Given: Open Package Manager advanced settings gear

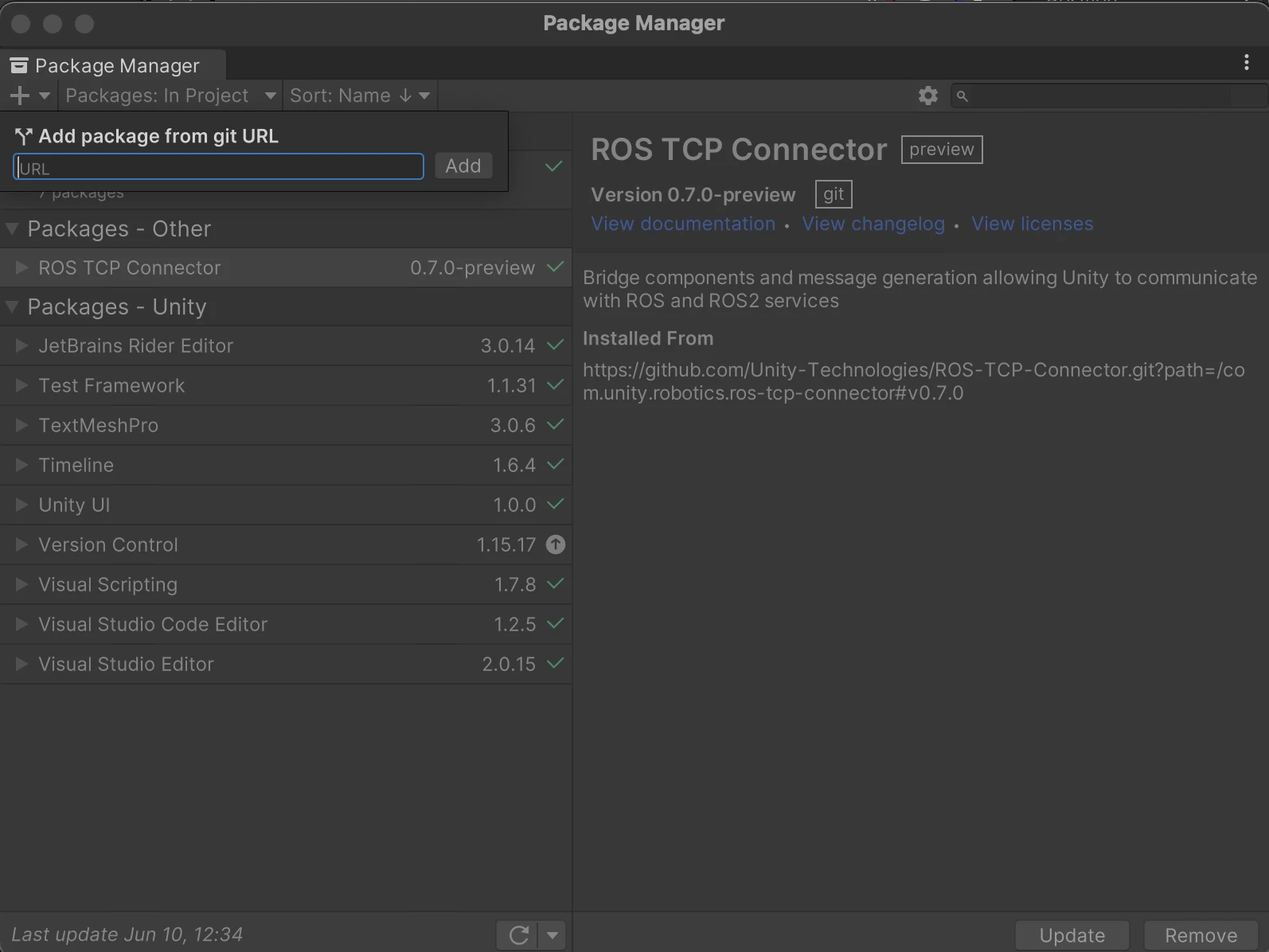Looking at the screenshot, I should click(928, 96).
